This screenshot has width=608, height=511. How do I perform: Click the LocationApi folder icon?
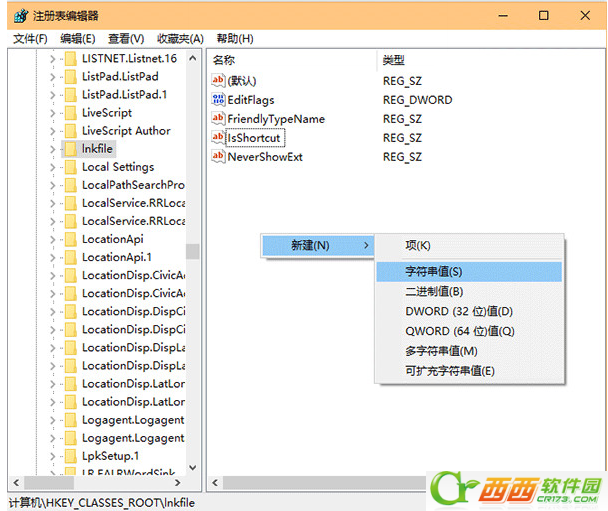[71, 240]
